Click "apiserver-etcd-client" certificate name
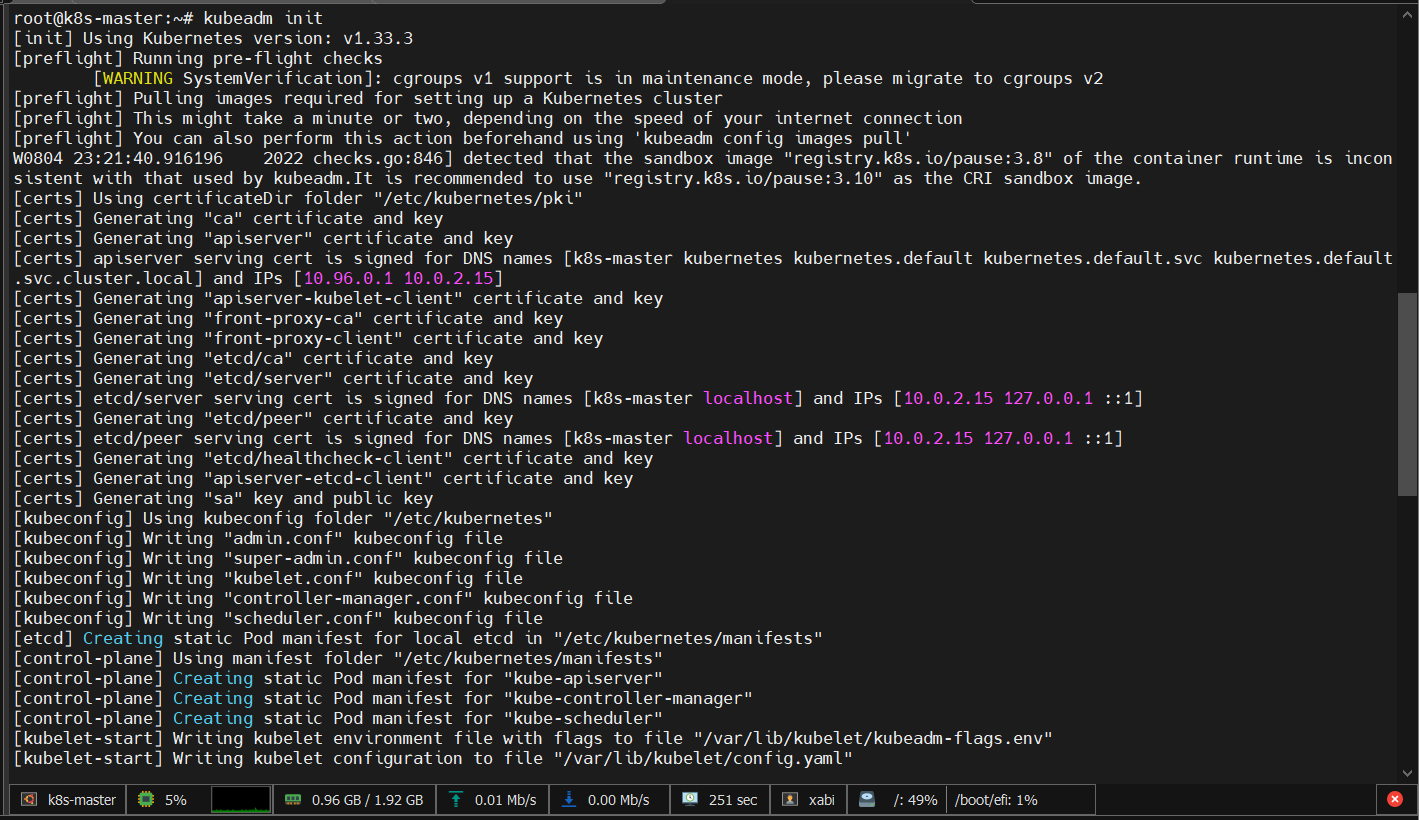 (318, 478)
